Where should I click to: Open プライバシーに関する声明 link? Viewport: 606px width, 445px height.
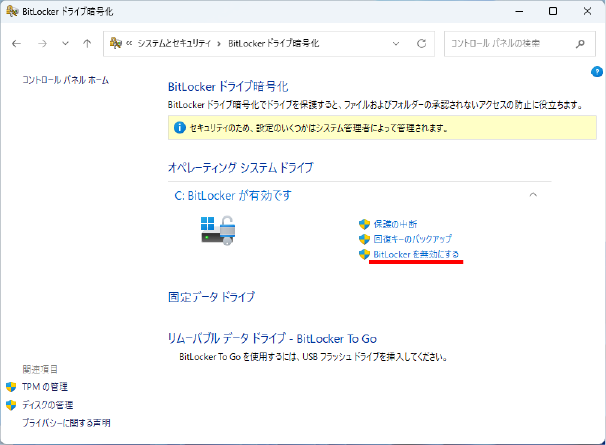(x=66, y=423)
